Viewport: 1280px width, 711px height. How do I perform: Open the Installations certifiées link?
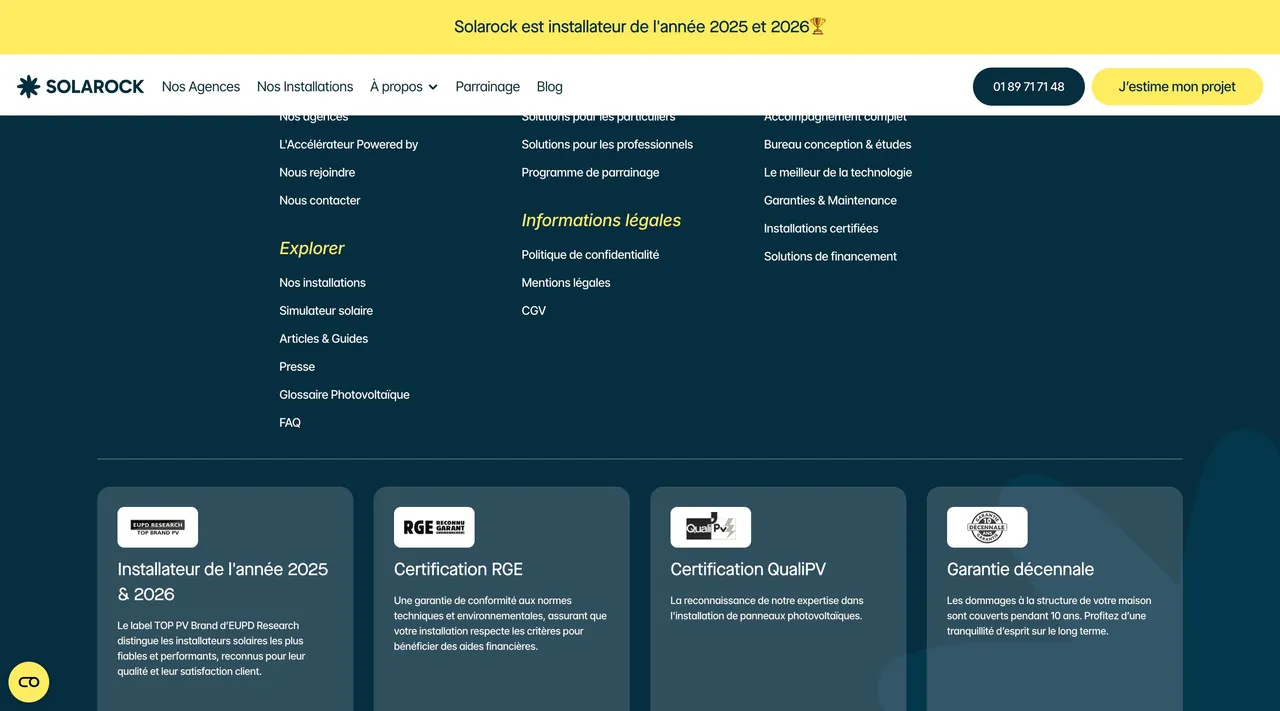coord(821,229)
